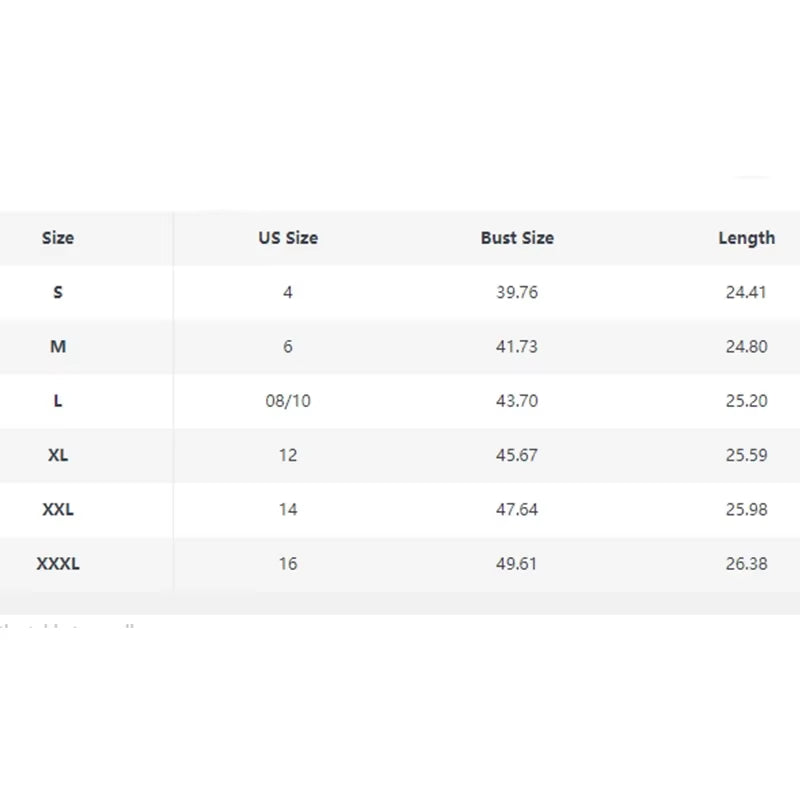
Task: Select the 47.64 bust size cell
Action: (517, 509)
